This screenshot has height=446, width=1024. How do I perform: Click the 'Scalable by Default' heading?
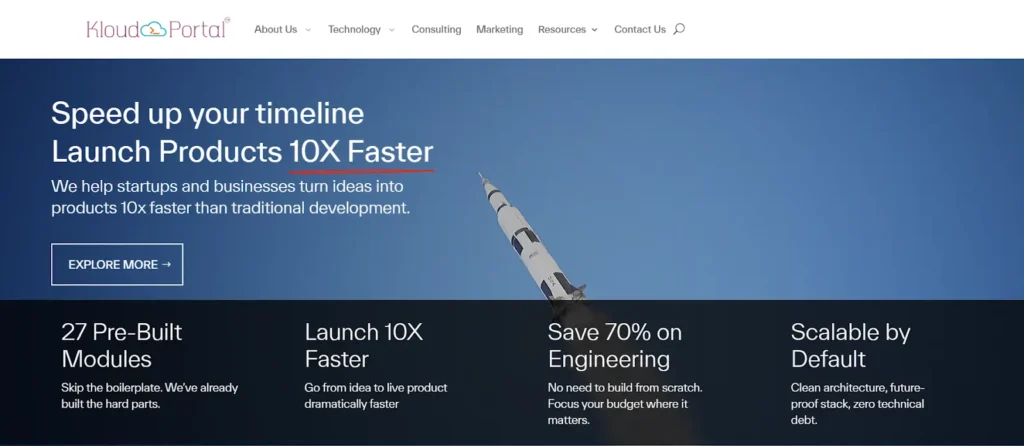point(850,345)
